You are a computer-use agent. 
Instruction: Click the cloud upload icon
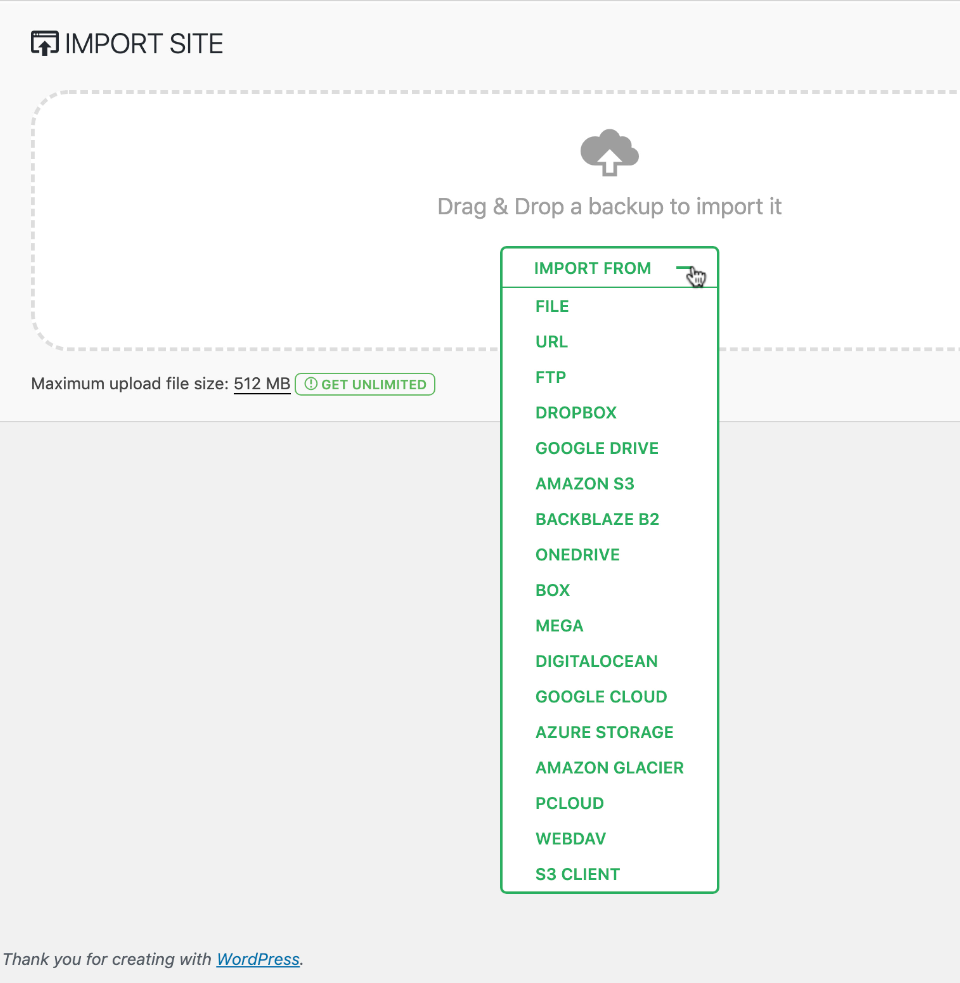(x=609, y=152)
